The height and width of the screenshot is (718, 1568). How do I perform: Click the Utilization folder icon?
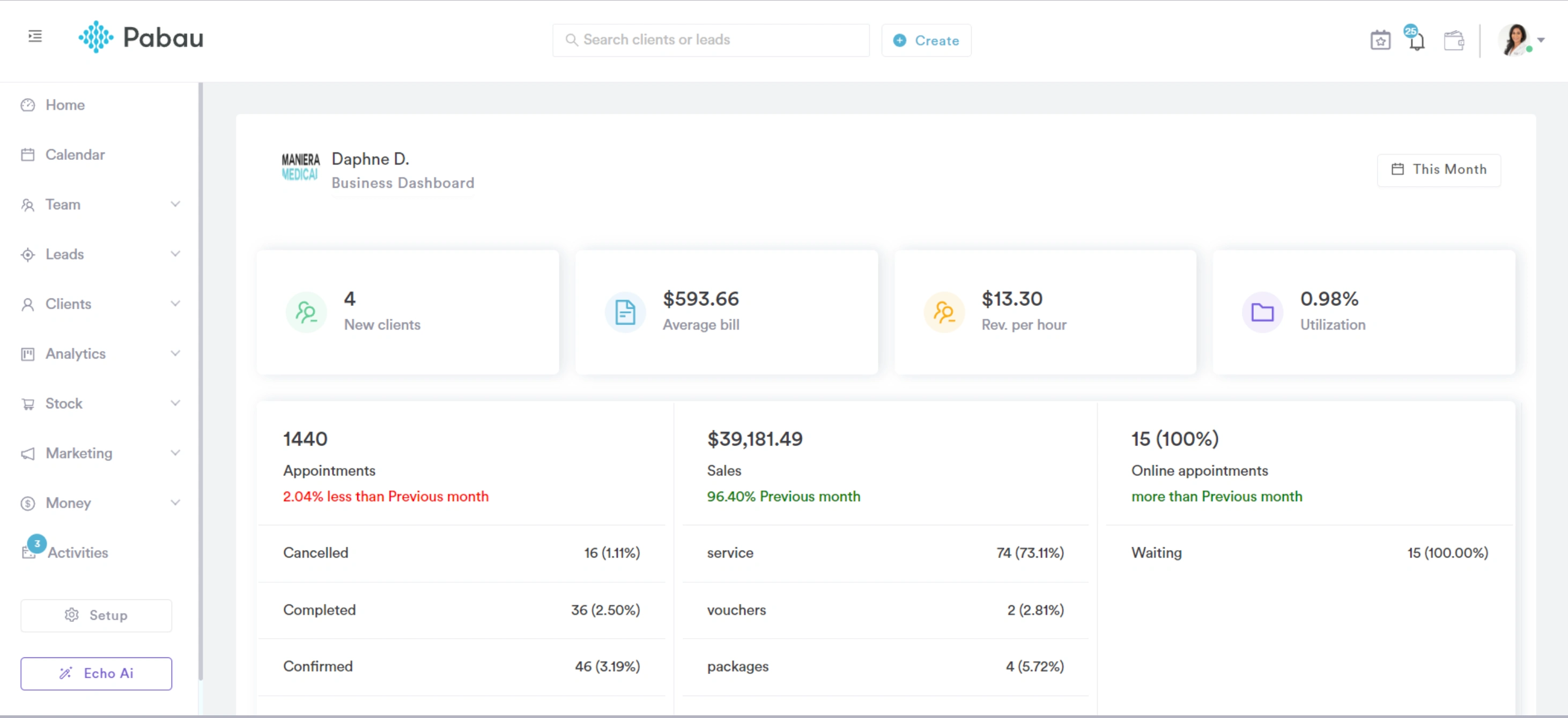tap(1262, 312)
